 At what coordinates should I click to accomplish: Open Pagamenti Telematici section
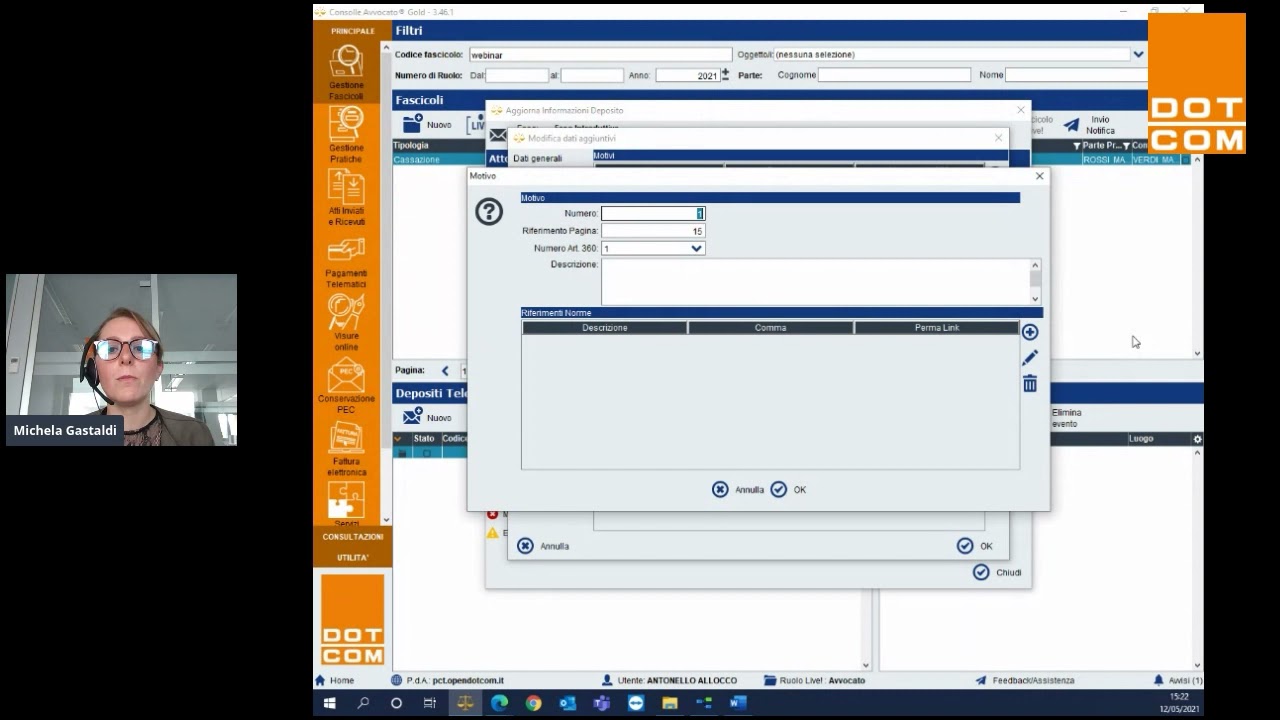pyautogui.click(x=346, y=262)
